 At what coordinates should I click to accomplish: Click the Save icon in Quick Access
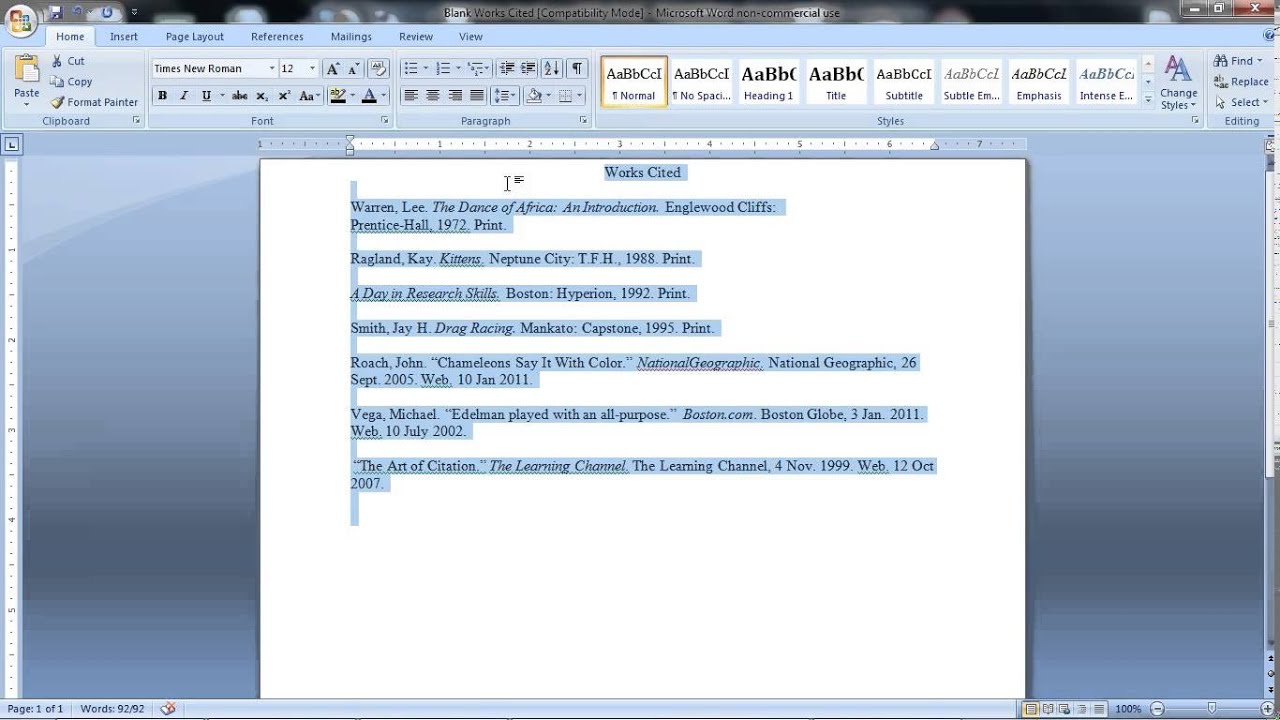click(x=55, y=13)
